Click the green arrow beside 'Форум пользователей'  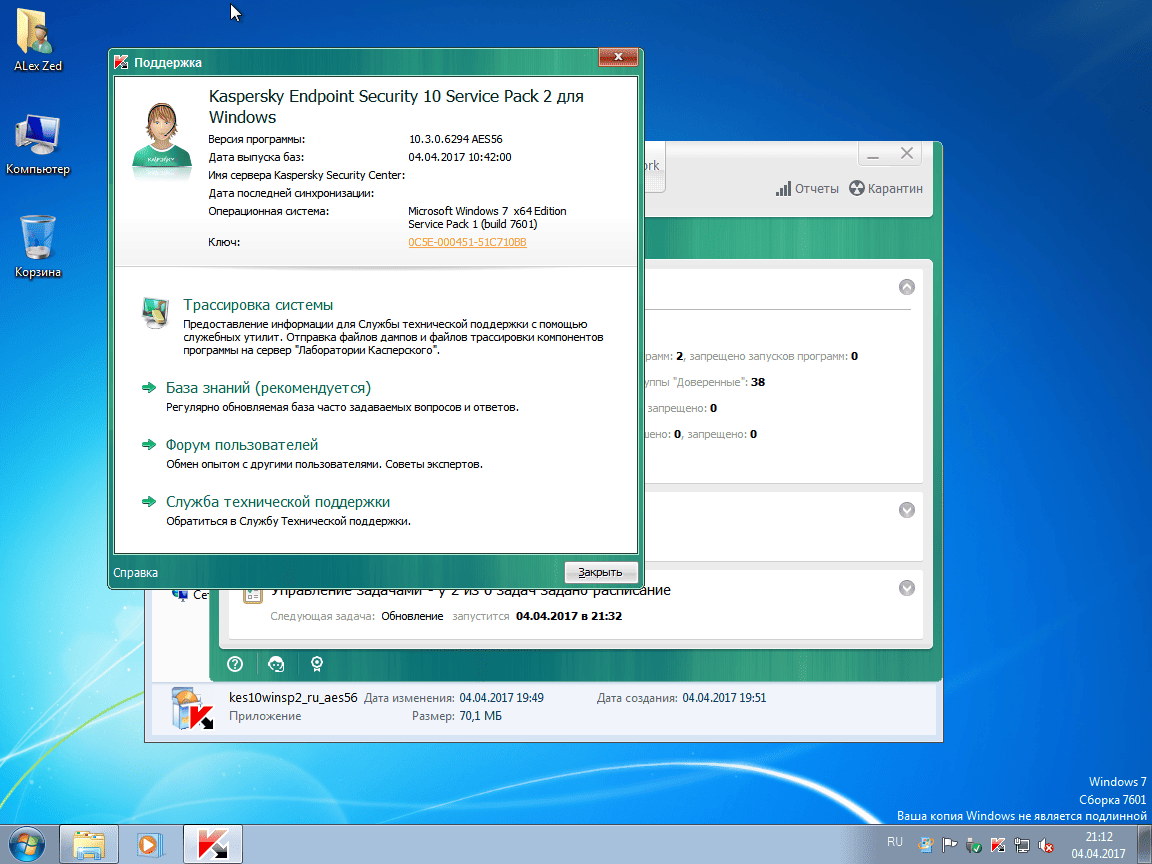tap(149, 444)
